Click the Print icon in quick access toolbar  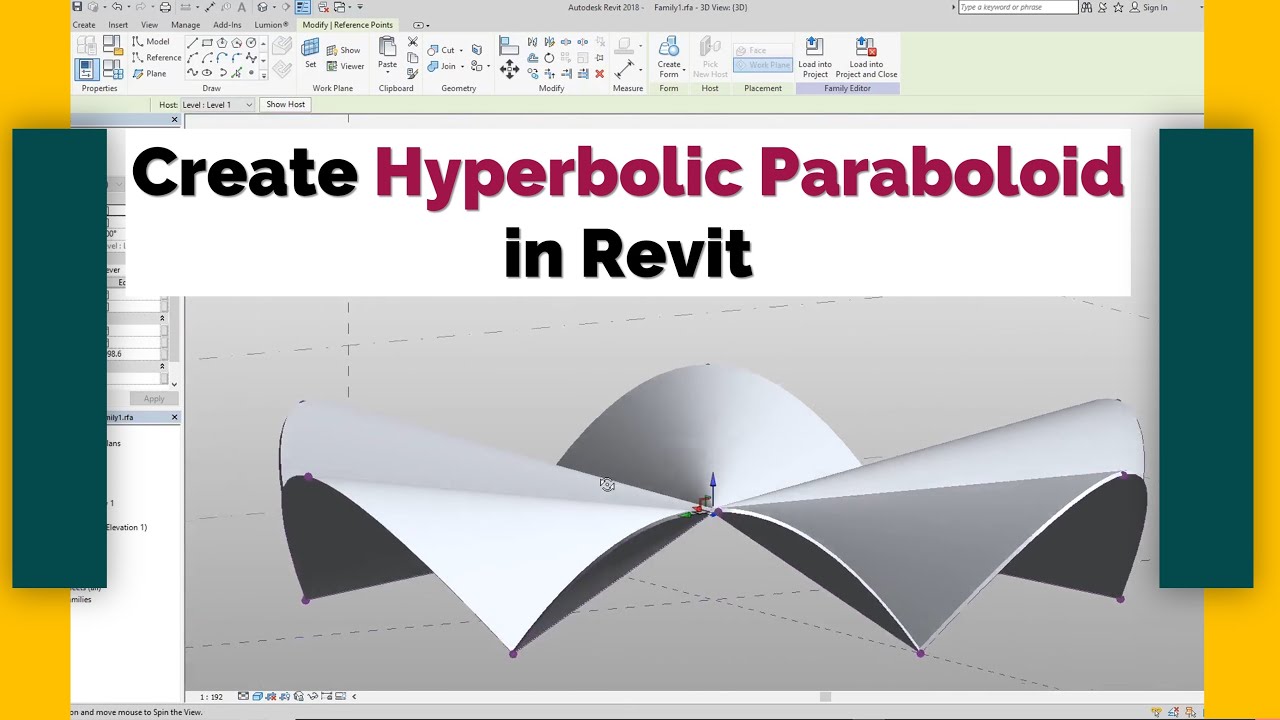pos(165,6)
